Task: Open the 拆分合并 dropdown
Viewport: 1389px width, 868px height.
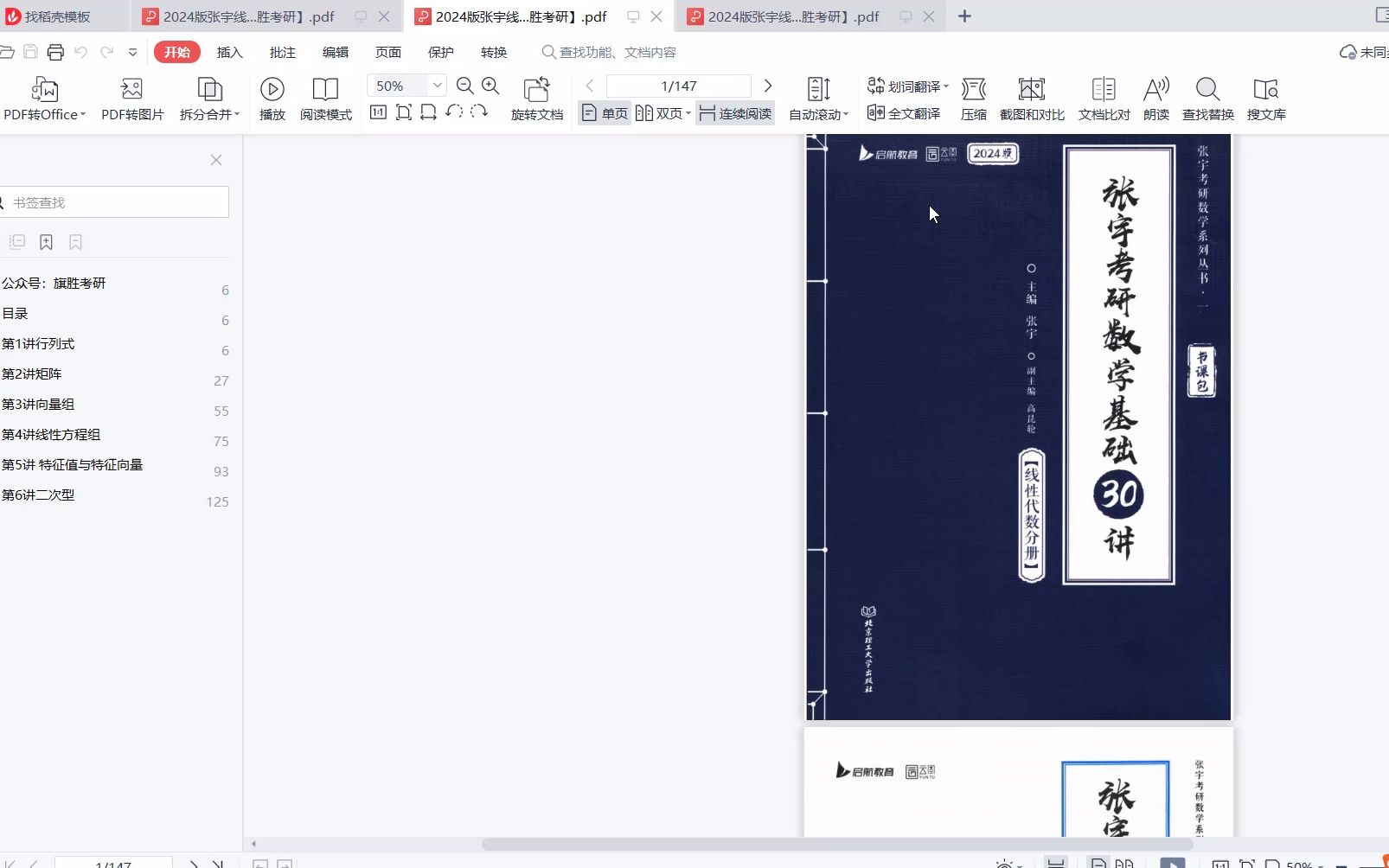Action: tap(209, 99)
